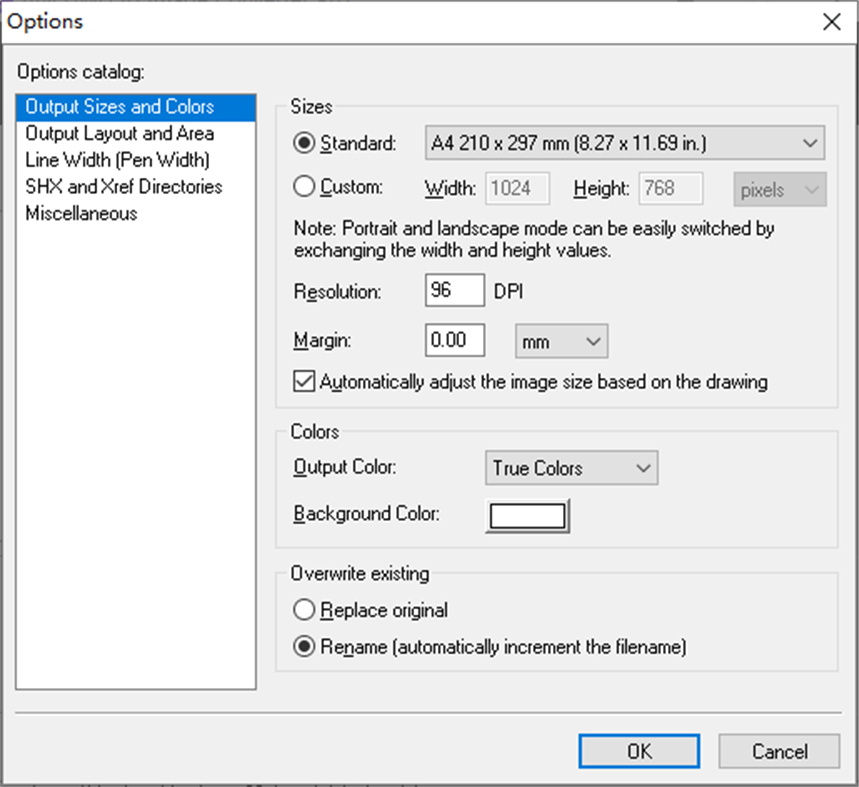Click the Margin value input field
The width and height of the screenshot is (859, 787).
click(x=455, y=340)
